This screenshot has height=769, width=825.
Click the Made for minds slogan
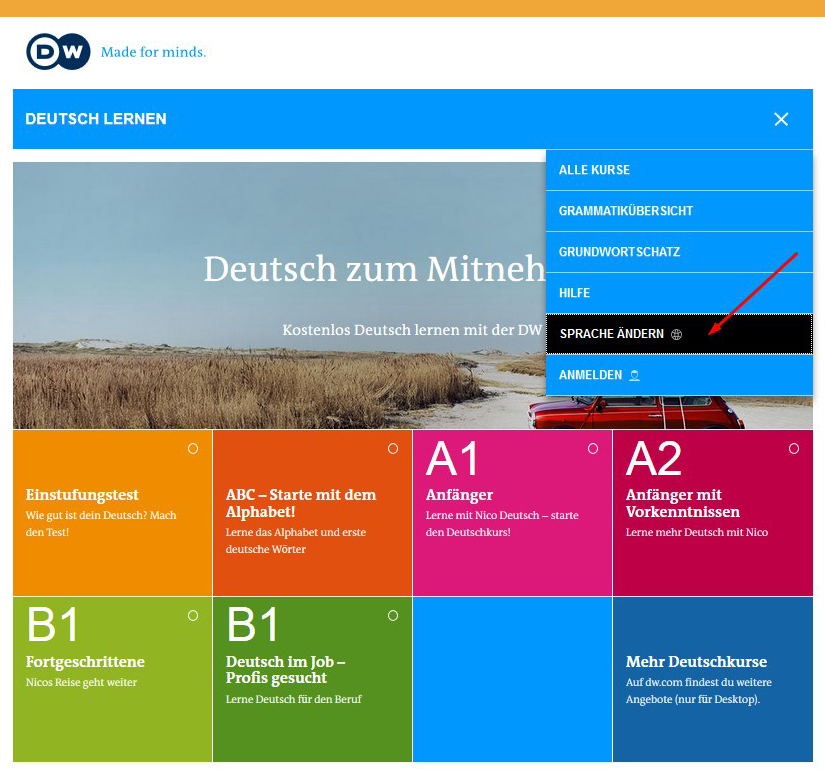coord(153,52)
